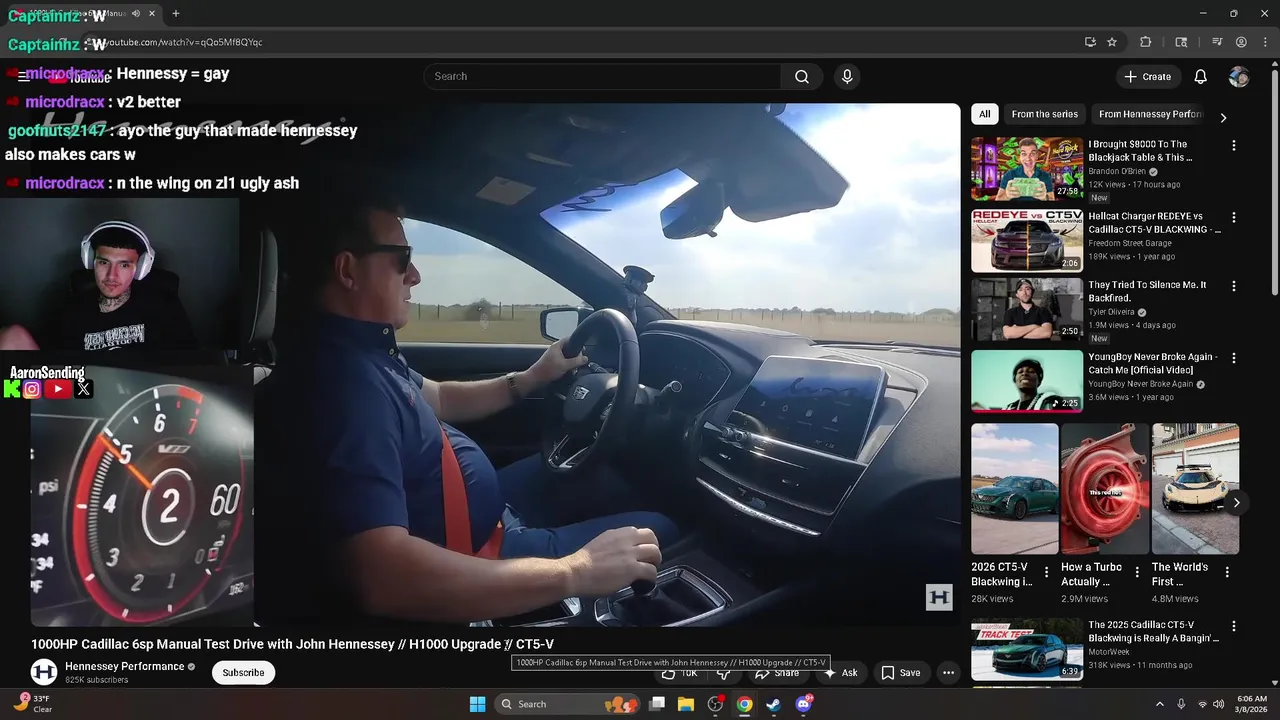Screen dimensions: 1280x720
Task: Open the taskbar volume control
Action: coord(1219,704)
